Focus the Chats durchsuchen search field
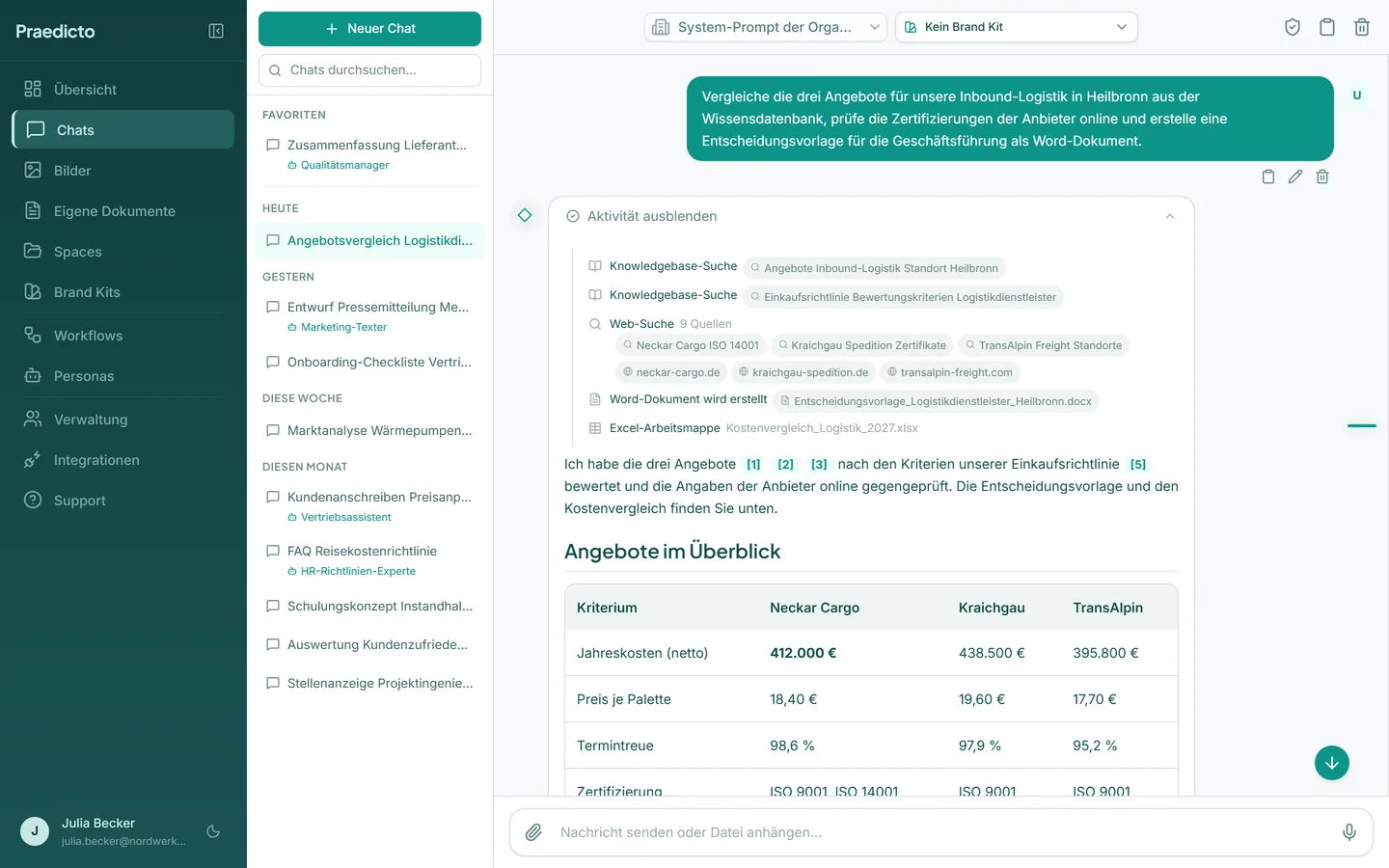 [369, 70]
